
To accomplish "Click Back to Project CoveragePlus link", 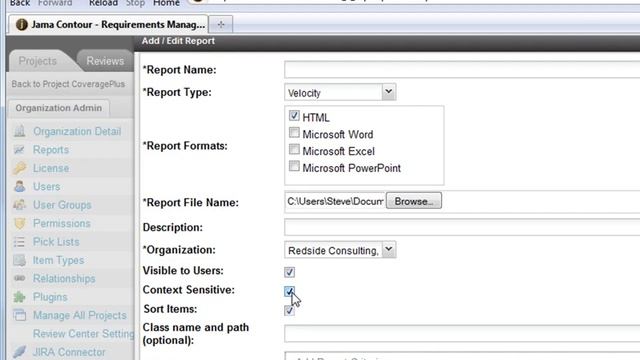I will 68,84.
